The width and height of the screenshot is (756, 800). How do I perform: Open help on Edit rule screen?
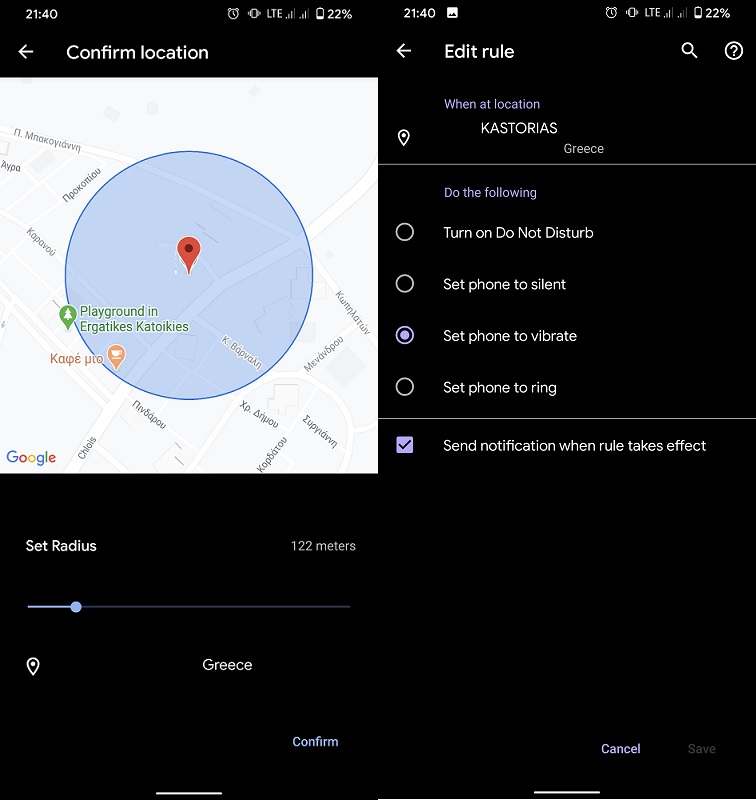pos(734,51)
